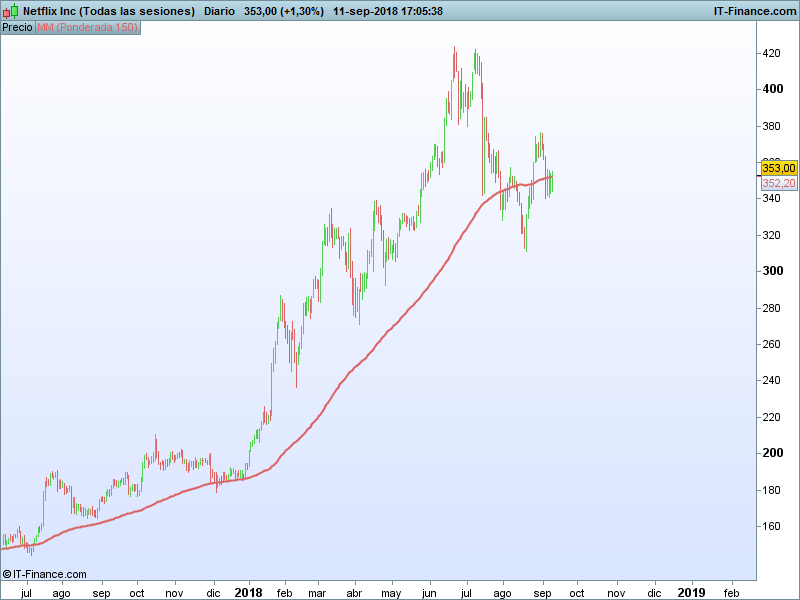
Task: Click the abr label on time axis
Action: point(354,593)
